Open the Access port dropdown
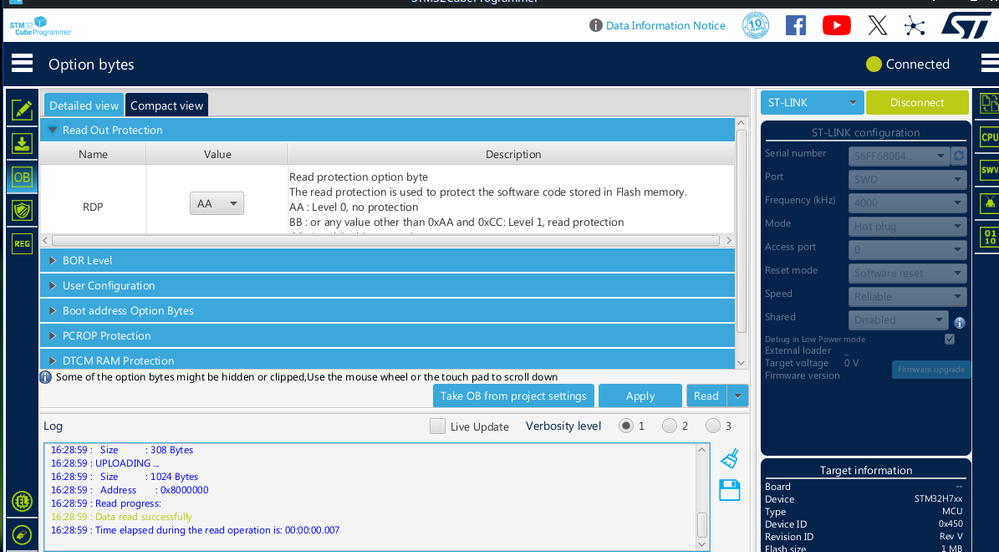The height and width of the screenshot is (552, 999). pos(908,249)
